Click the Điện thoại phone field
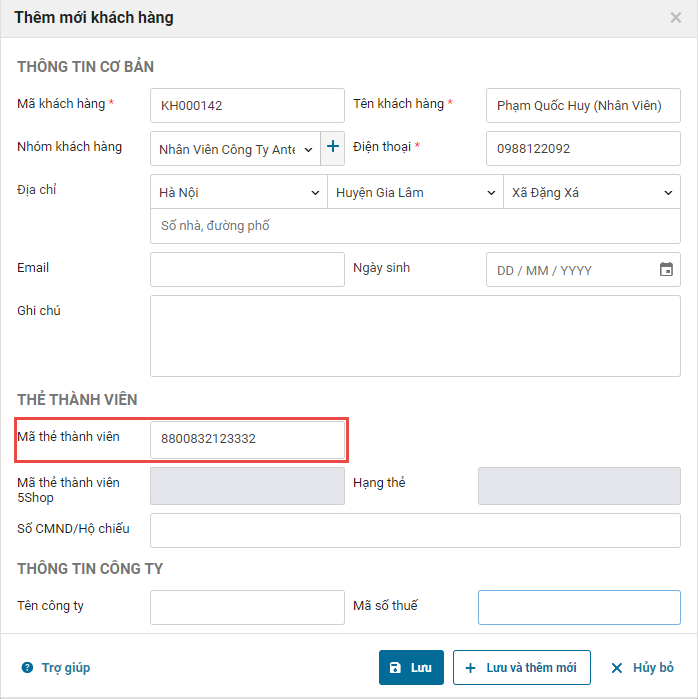The height and width of the screenshot is (699, 698). tap(583, 149)
